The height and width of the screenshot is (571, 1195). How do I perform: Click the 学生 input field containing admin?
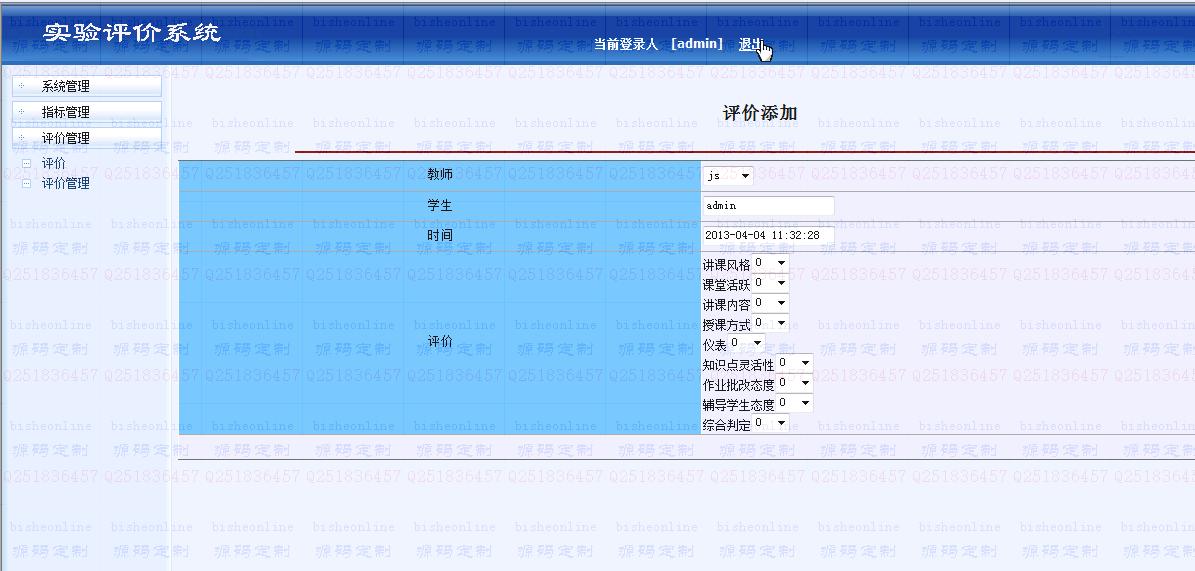[768, 206]
